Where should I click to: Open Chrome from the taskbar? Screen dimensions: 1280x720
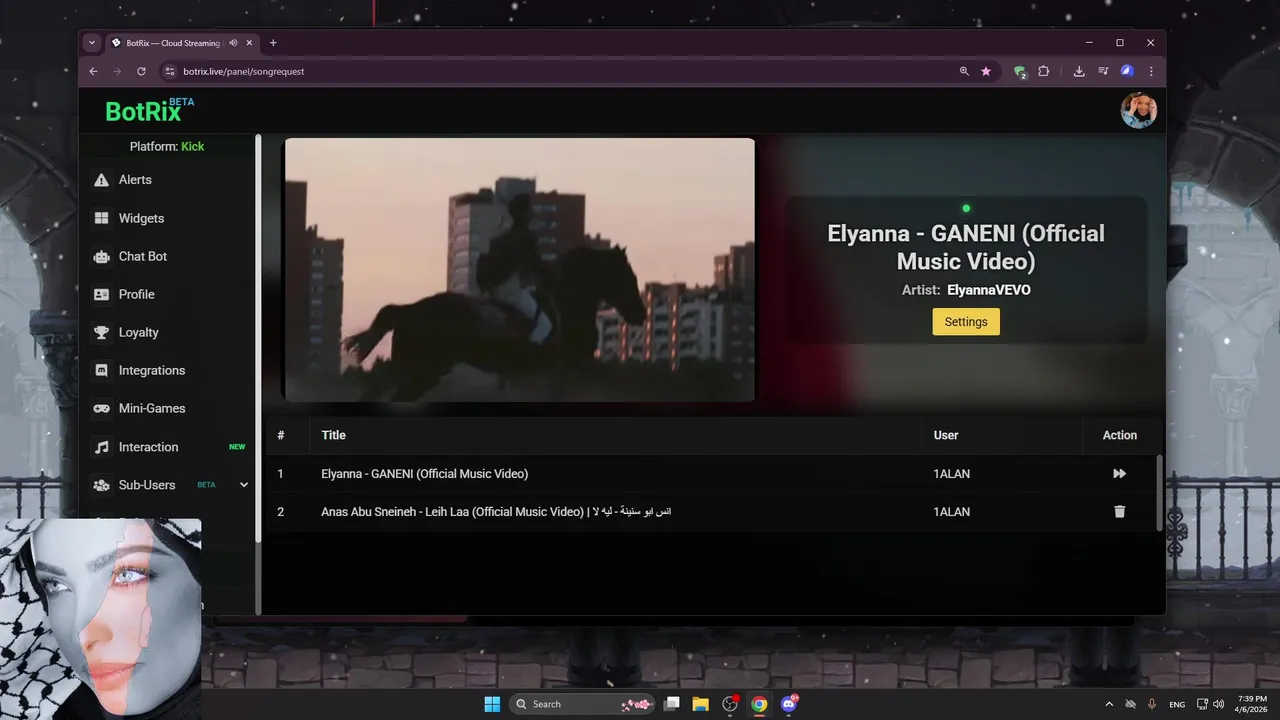tap(759, 704)
